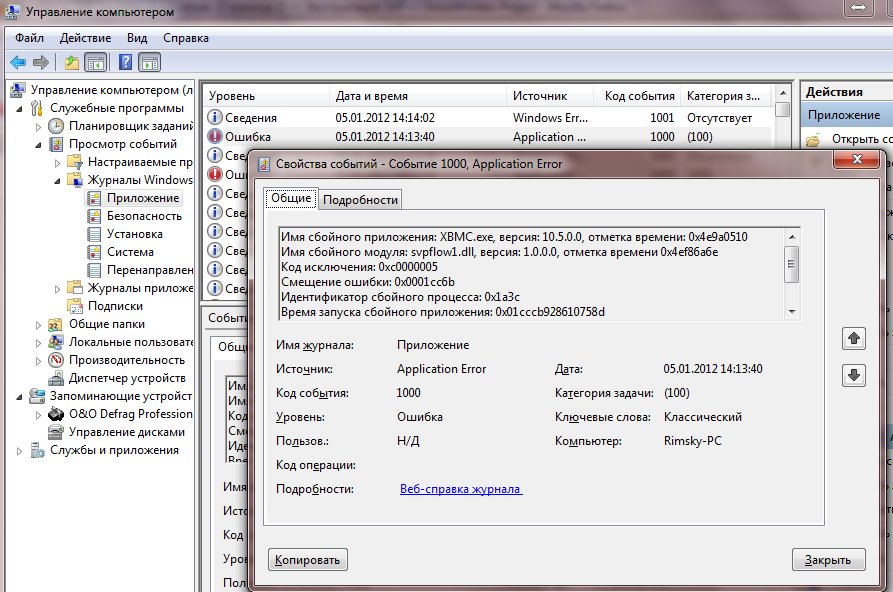This screenshot has width=893, height=592.
Task: Click the Back arrow toolbar icon
Action: 17,63
